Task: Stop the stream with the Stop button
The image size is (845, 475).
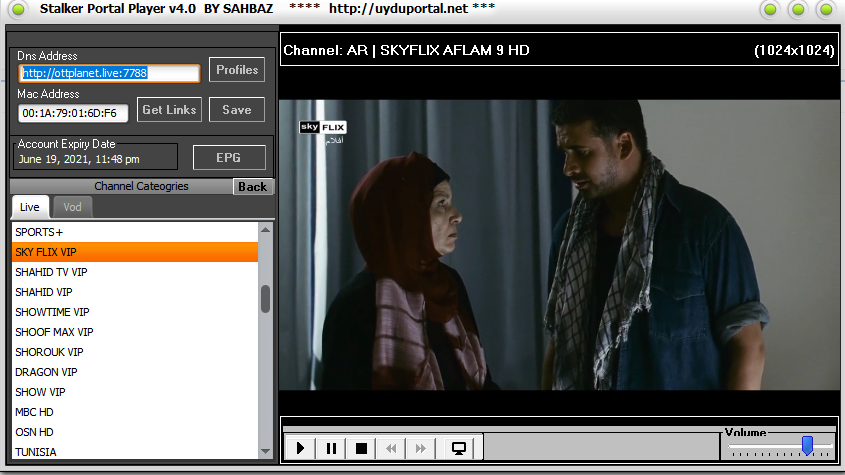Action: (361, 448)
